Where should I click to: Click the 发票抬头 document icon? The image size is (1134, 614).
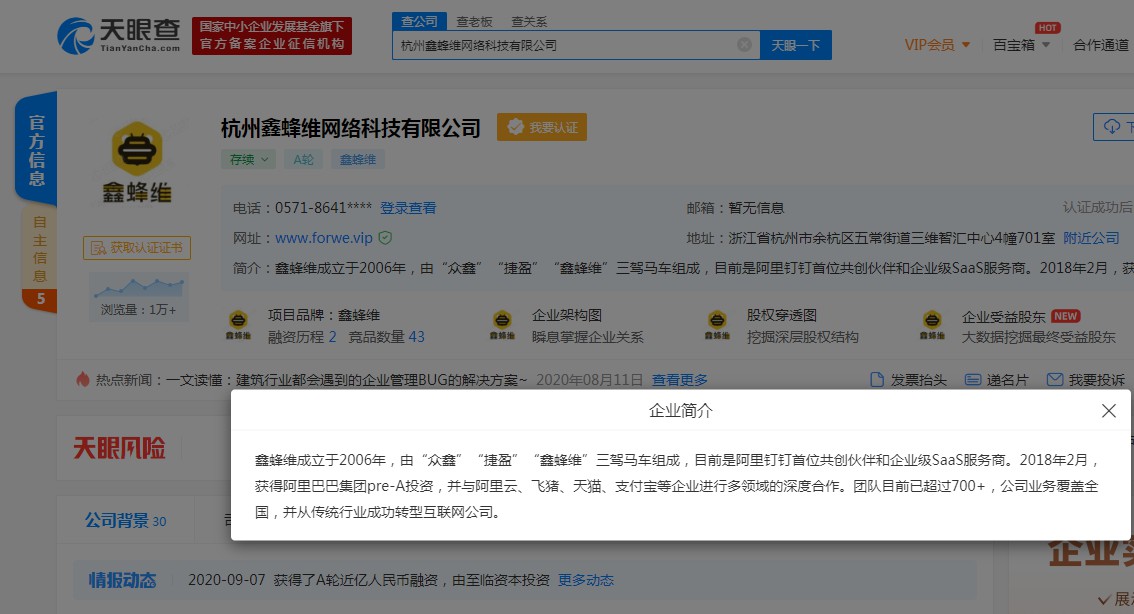click(x=877, y=380)
